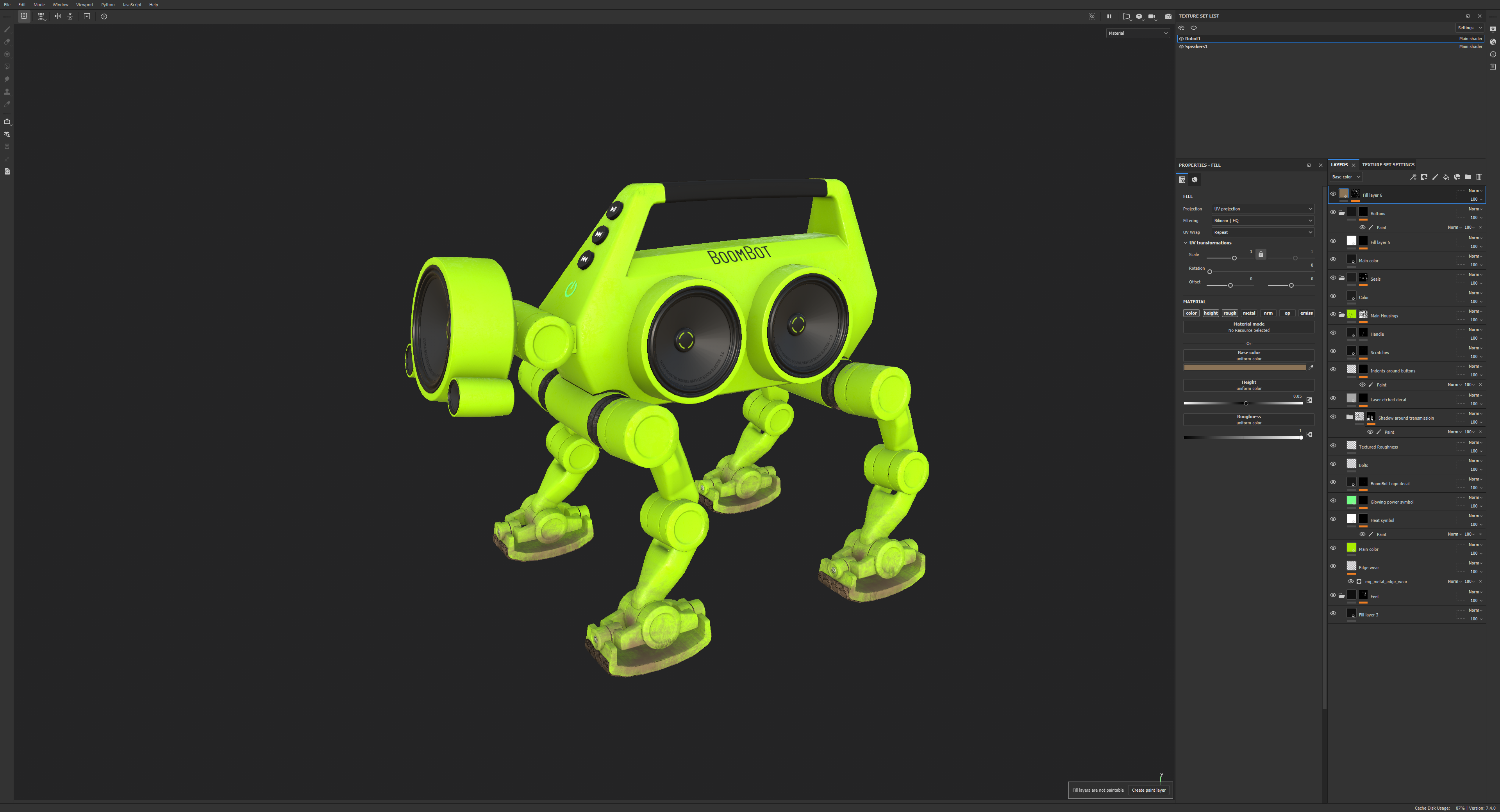Click the Base color uniform color swatch
This screenshot has height=812, width=1500.
[x=1245, y=367]
